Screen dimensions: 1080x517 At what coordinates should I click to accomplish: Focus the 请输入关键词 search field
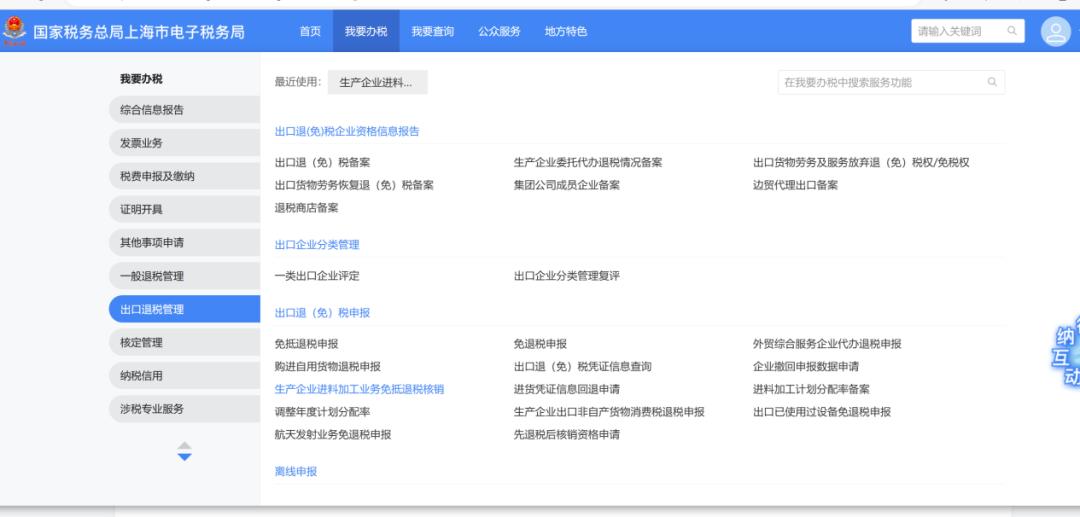pyautogui.click(x=955, y=32)
